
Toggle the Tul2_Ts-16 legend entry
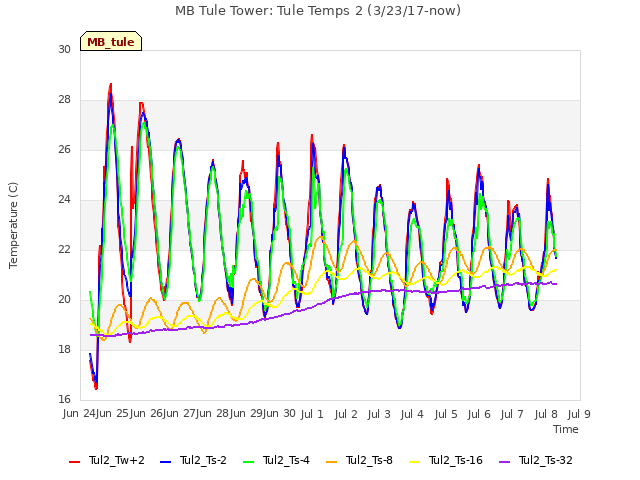(446, 460)
